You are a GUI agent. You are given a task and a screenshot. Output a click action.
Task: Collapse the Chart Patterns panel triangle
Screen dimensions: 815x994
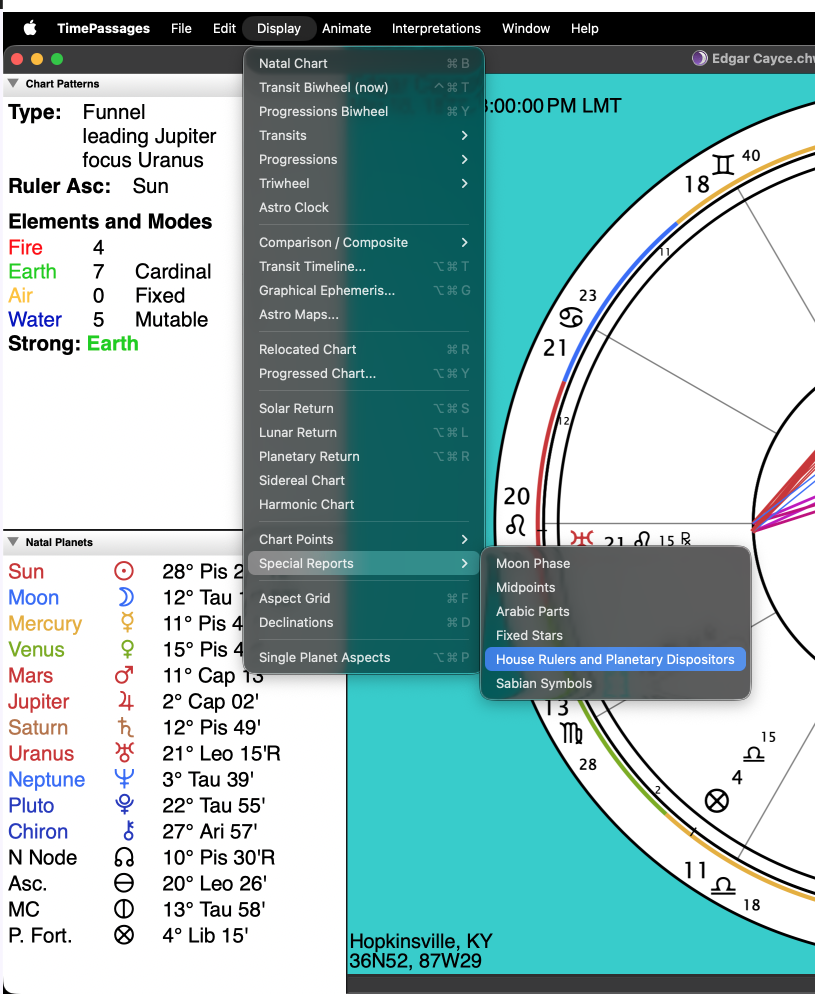click(x=13, y=84)
